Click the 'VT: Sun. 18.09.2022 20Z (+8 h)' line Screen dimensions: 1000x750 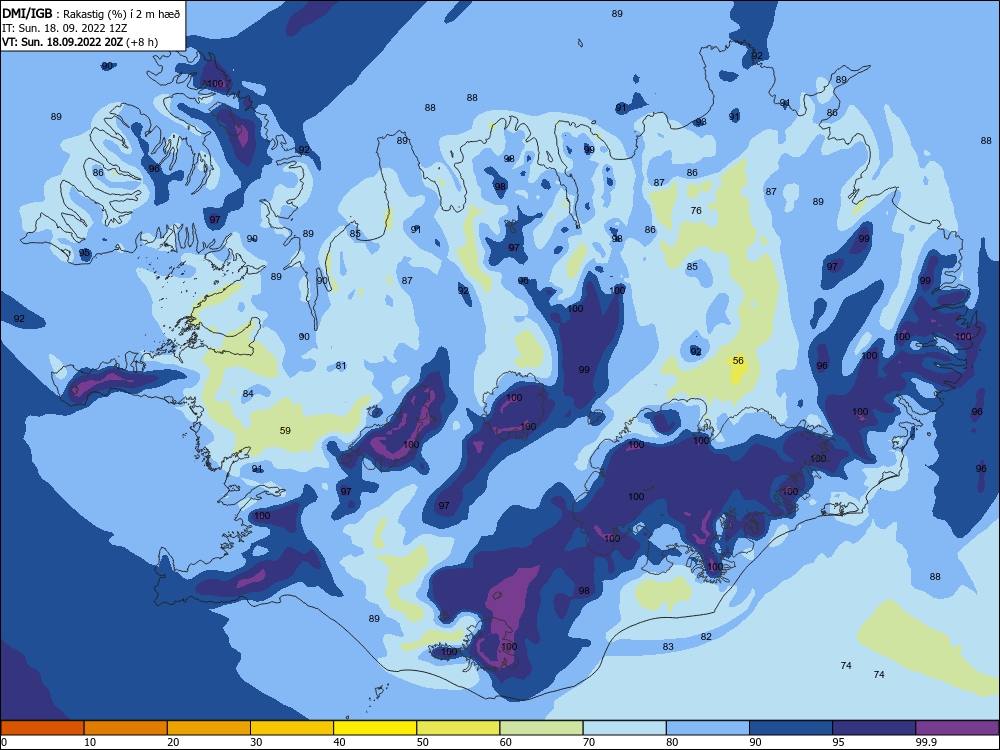point(80,42)
